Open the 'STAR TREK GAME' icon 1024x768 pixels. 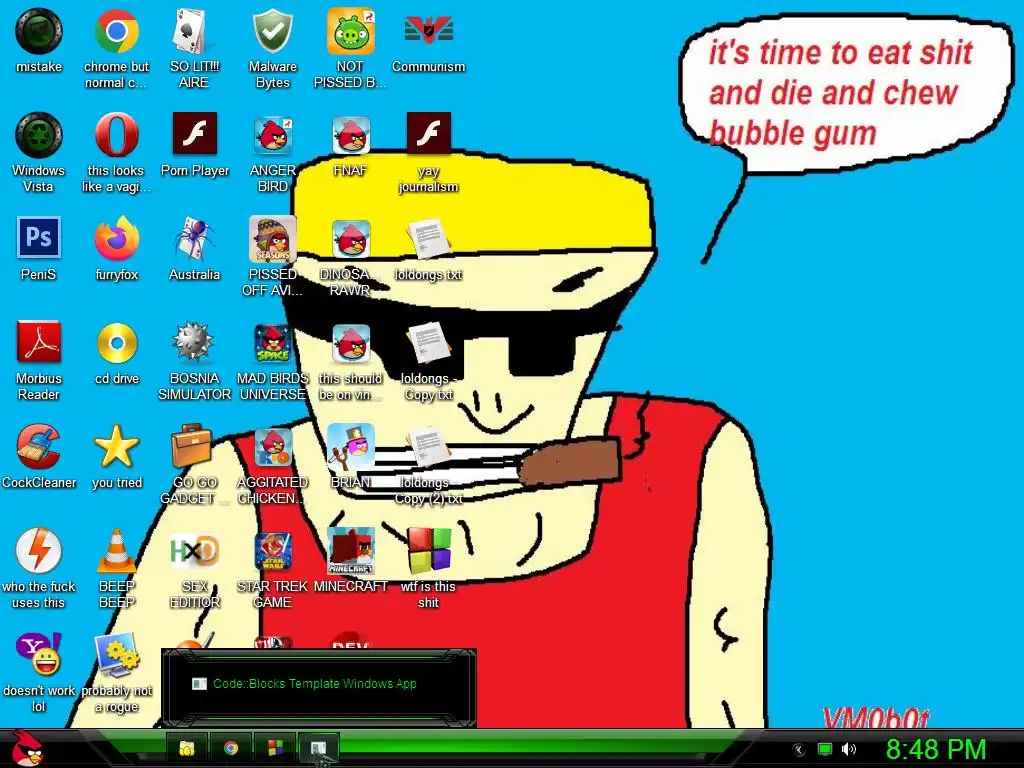[x=272, y=551]
